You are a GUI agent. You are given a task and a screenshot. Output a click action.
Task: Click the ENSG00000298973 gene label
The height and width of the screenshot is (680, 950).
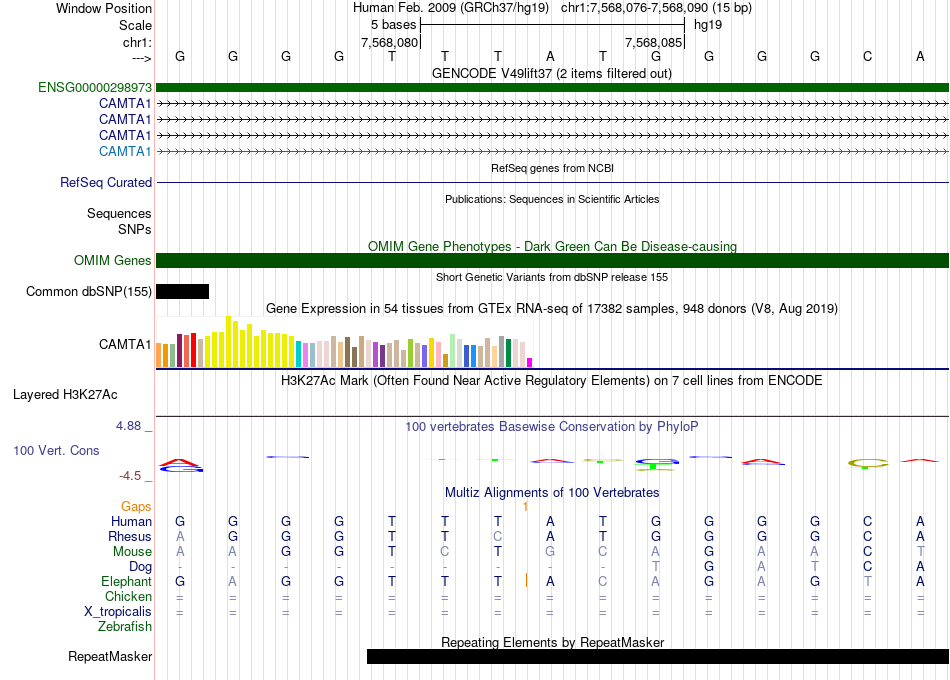tap(95, 88)
